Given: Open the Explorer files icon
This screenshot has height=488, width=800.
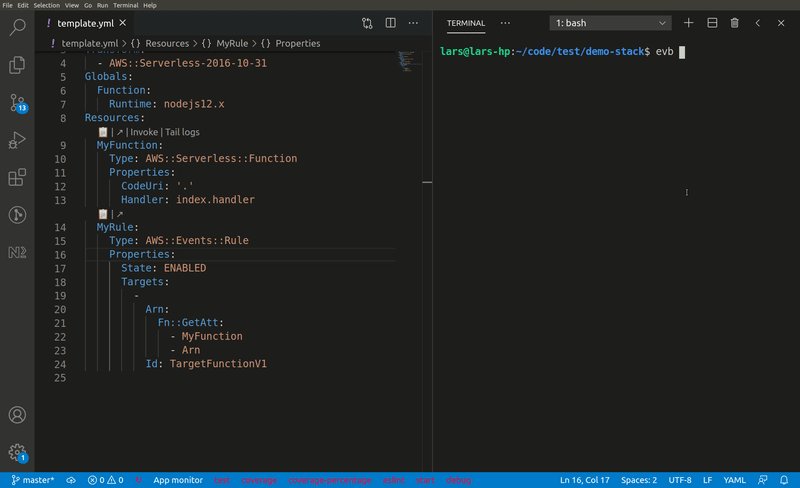Looking at the screenshot, I should click(17, 65).
